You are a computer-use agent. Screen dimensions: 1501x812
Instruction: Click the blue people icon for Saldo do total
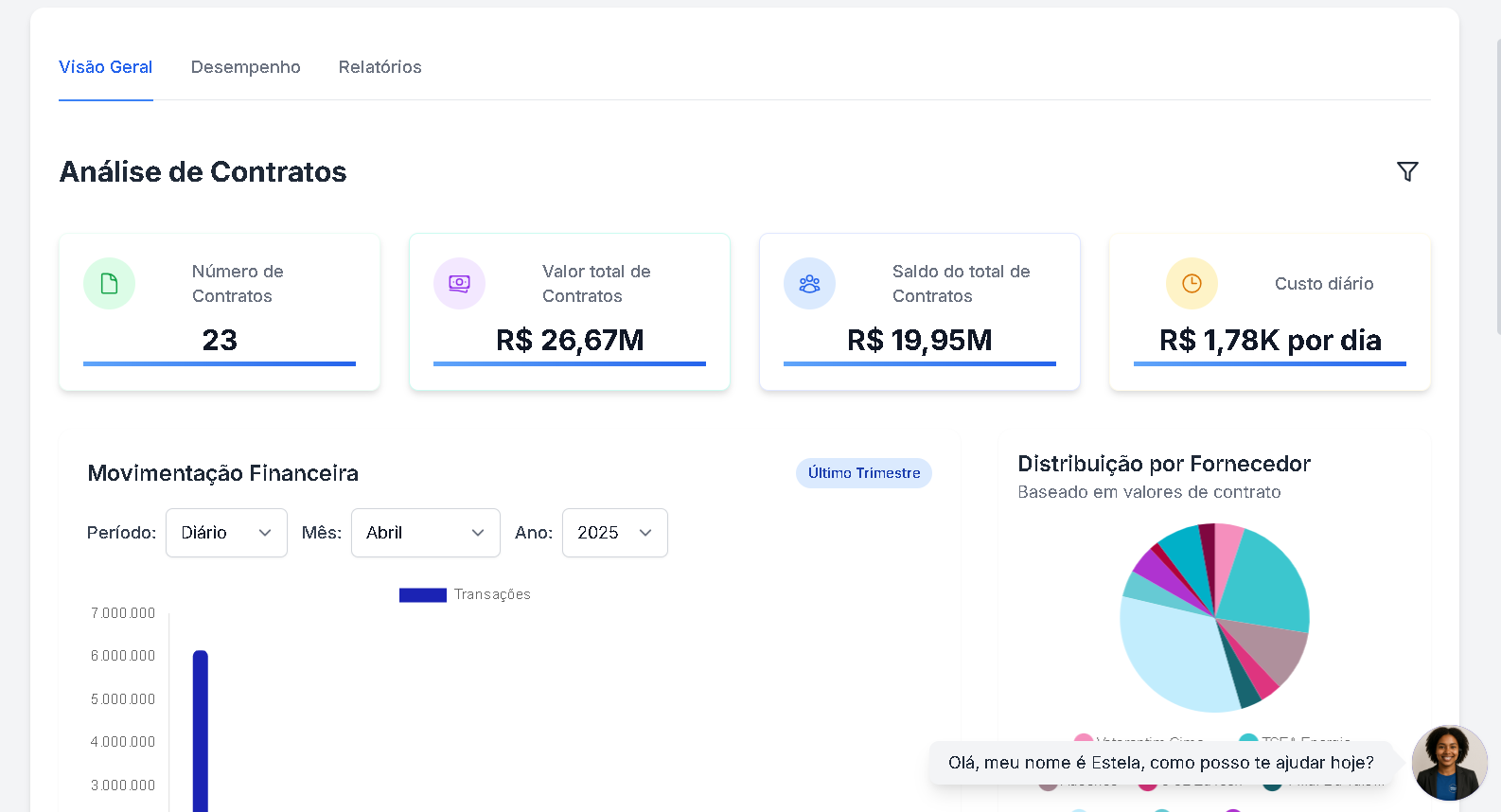[x=809, y=284]
